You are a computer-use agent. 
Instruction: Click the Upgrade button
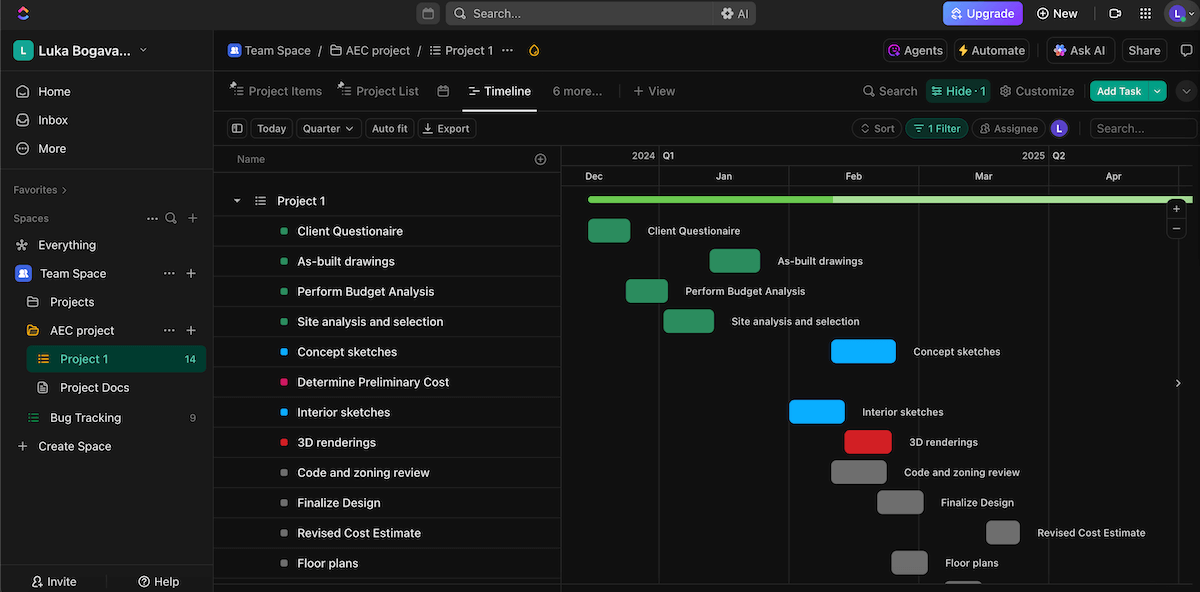tap(982, 13)
